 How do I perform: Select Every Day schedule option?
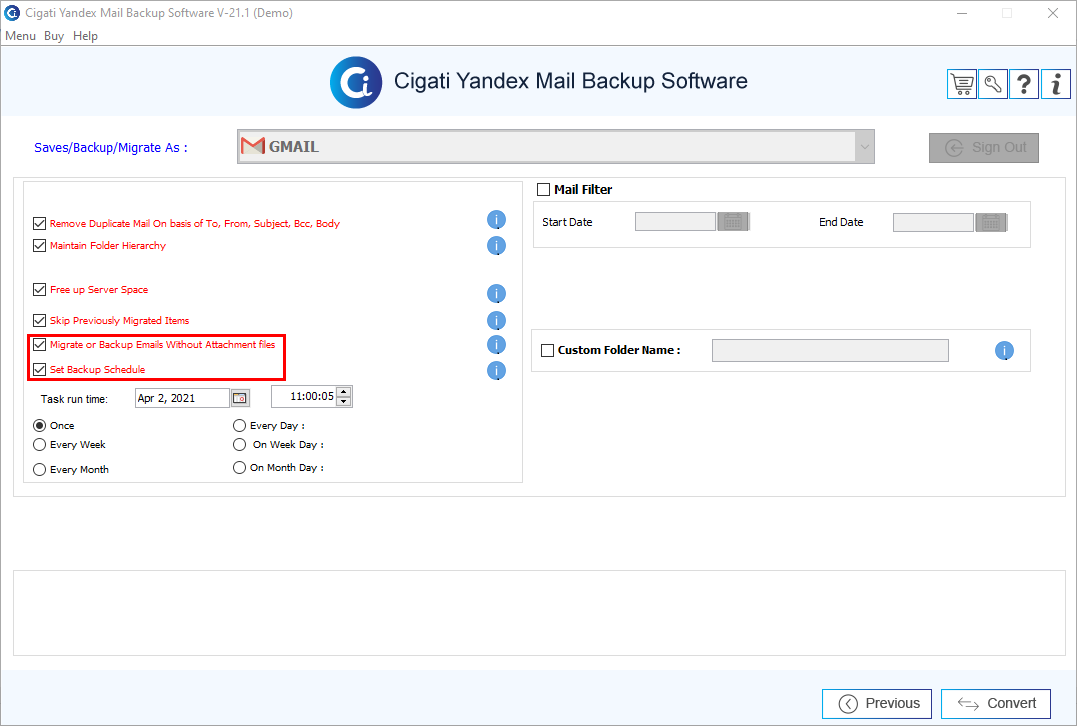(x=239, y=425)
